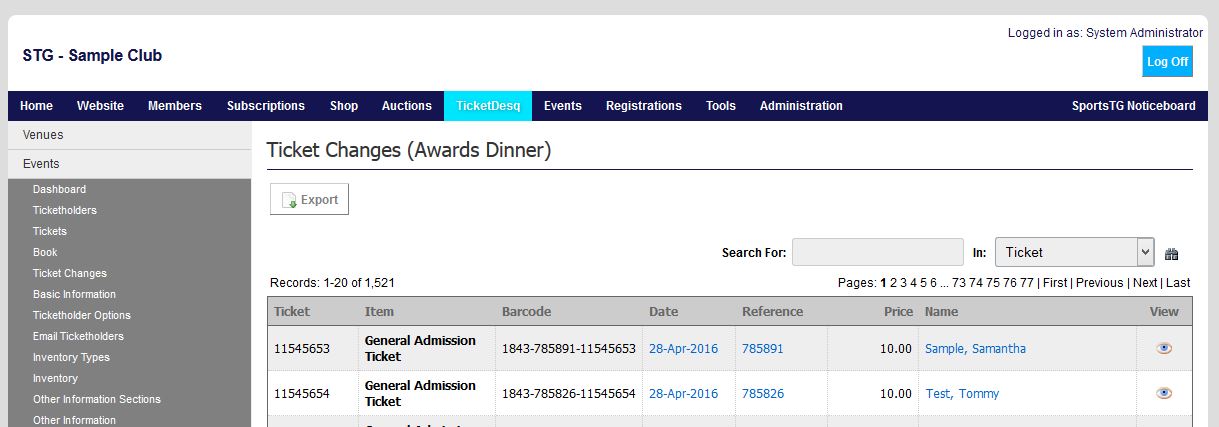Image resolution: width=1219 pixels, height=427 pixels.
Task: Go to the First page
Action: [x=1055, y=283]
